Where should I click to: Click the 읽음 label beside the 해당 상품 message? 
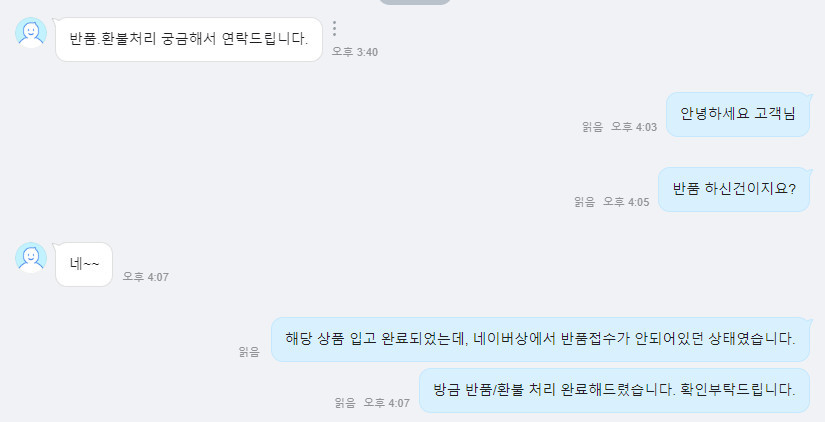click(x=249, y=352)
